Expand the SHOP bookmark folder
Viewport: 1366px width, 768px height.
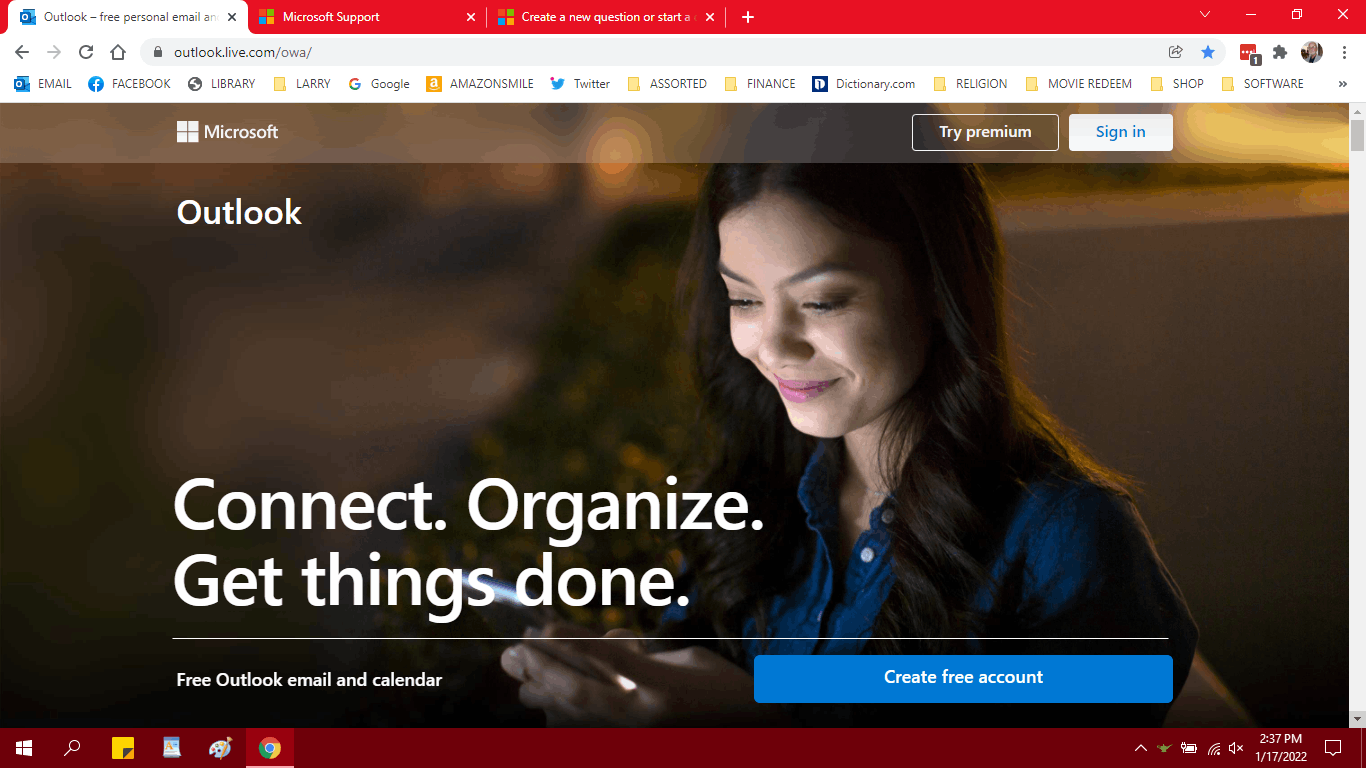[x=1176, y=84]
